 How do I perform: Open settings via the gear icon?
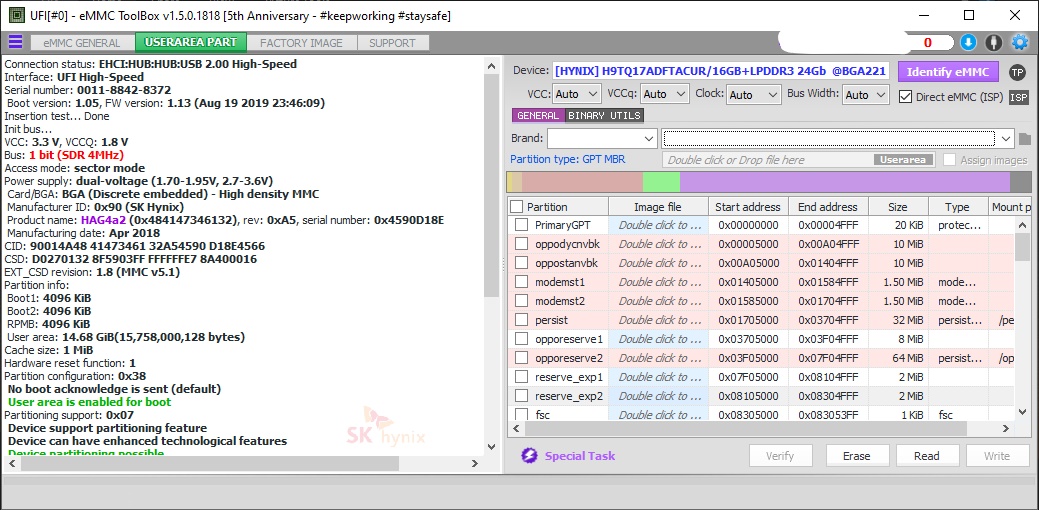click(1019, 42)
